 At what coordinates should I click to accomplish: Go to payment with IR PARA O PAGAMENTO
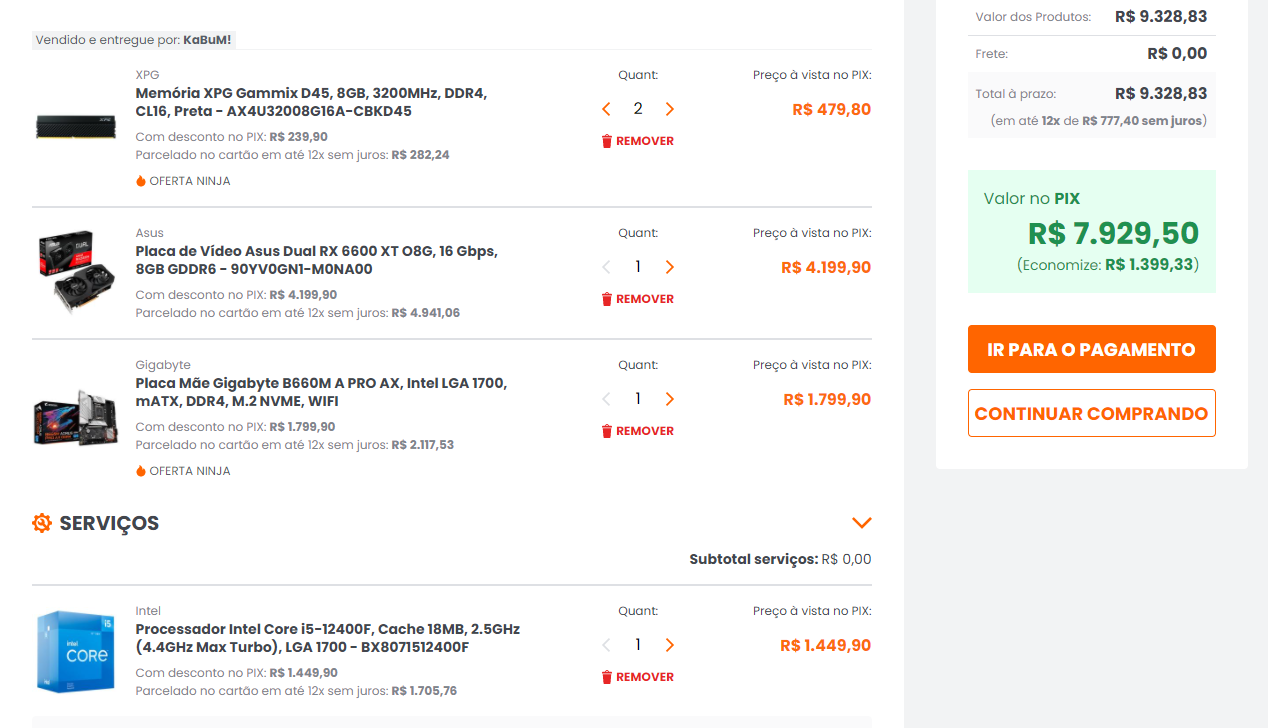[1092, 349]
